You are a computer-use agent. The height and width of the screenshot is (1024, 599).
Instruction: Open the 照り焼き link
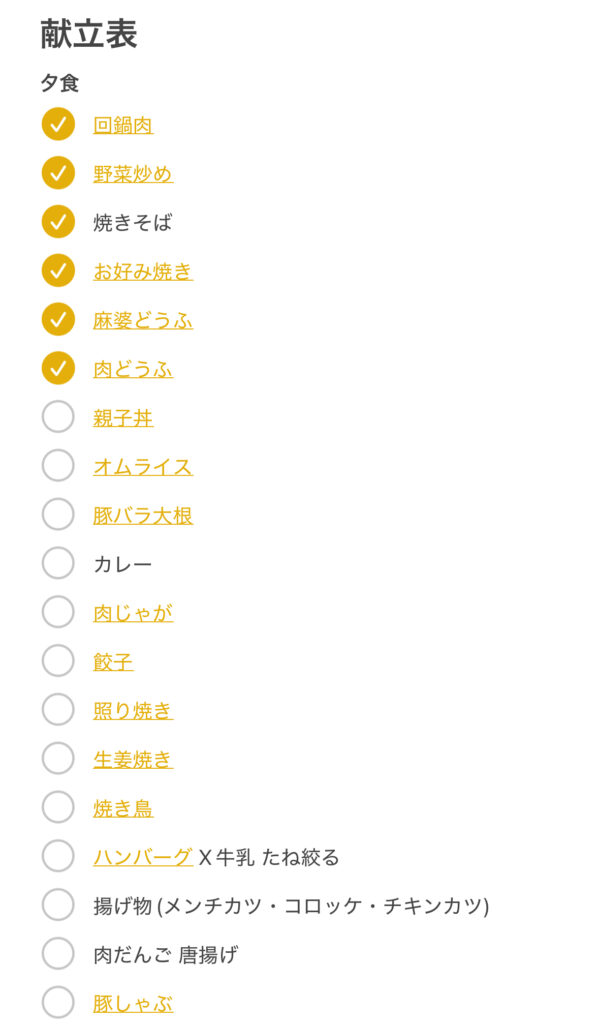pyautogui.click(x=133, y=710)
